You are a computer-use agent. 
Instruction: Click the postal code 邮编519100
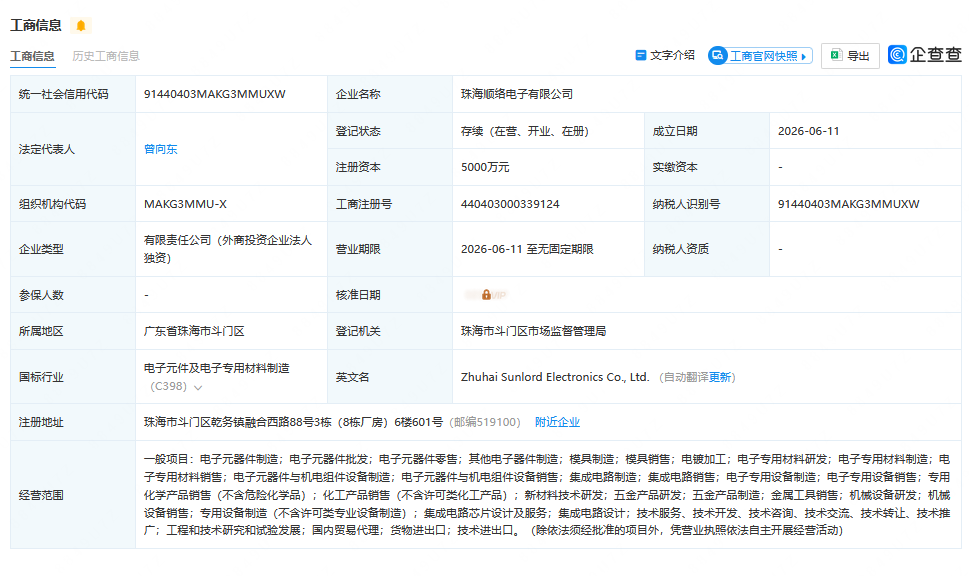click(484, 422)
